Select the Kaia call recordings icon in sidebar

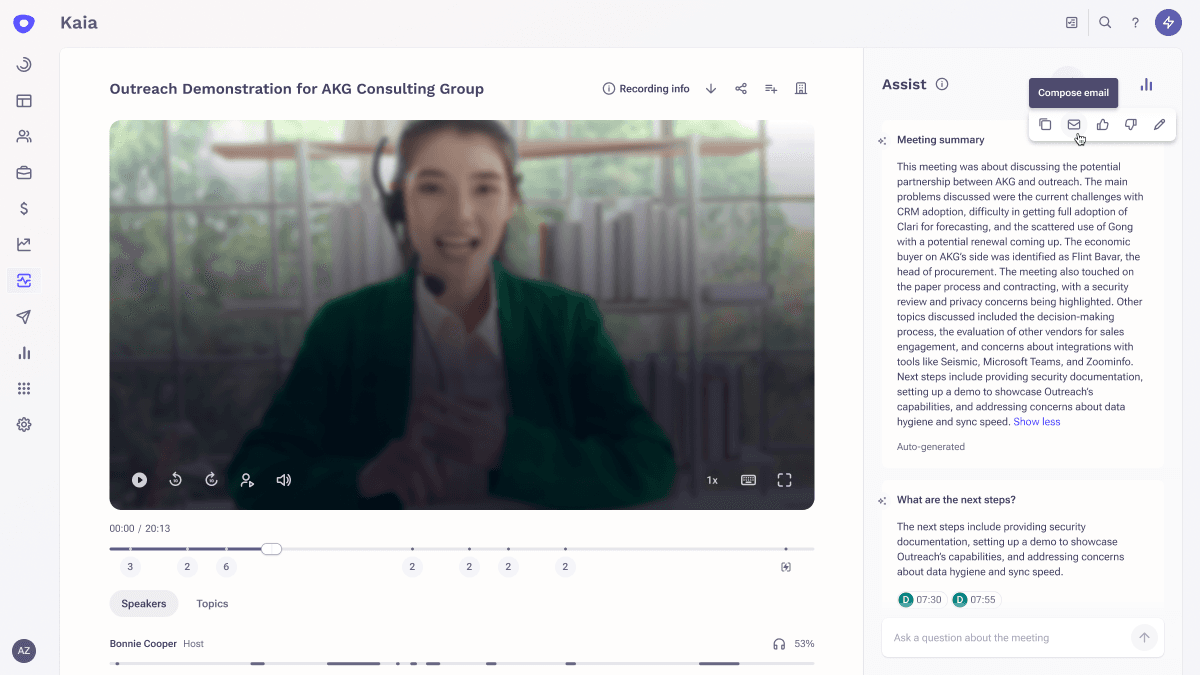(24, 281)
